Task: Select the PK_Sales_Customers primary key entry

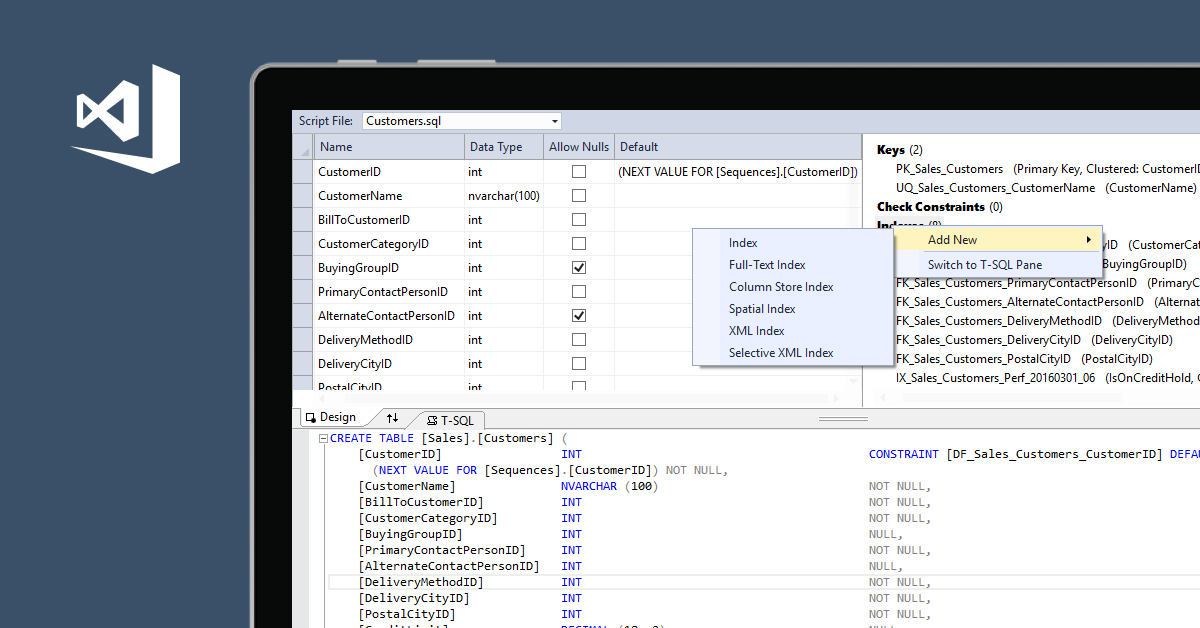Action: click(949, 168)
